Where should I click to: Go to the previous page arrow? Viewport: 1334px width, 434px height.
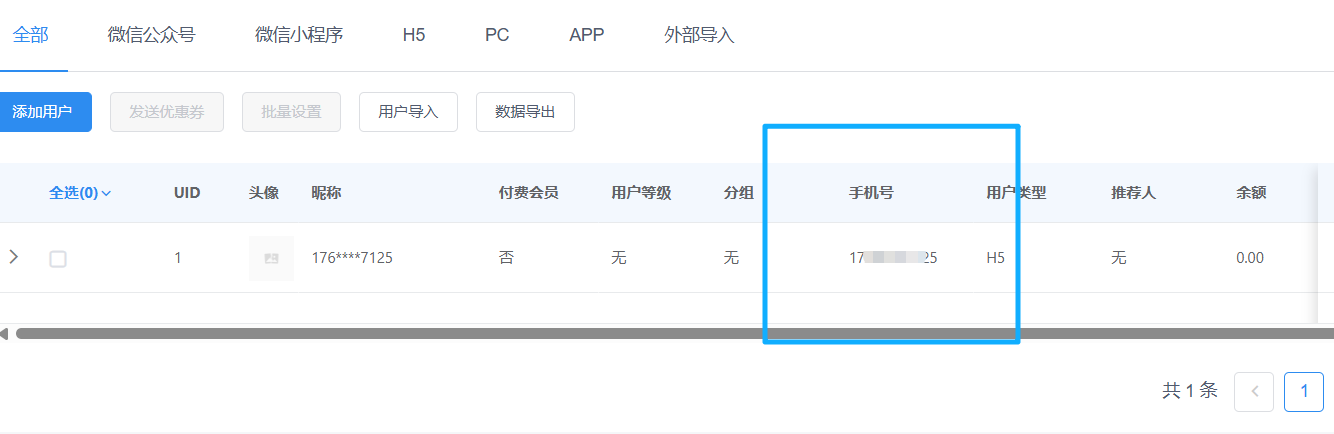tap(1254, 392)
